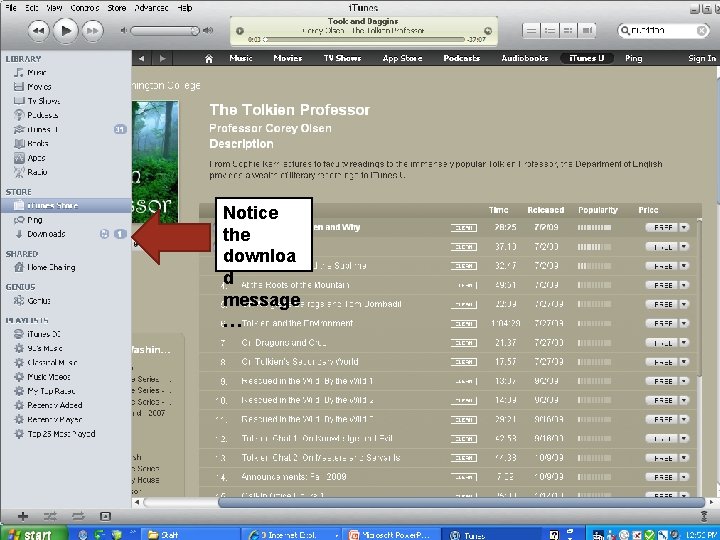The image size is (720, 540).
Task: Open the TV Shows store tab
Action: [342, 58]
